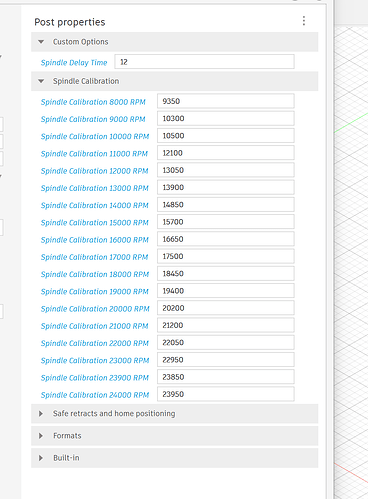Click the Spindle Calibration 23900 RPM label
This screenshot has width=368, height=499.
(x=95, y=378)
